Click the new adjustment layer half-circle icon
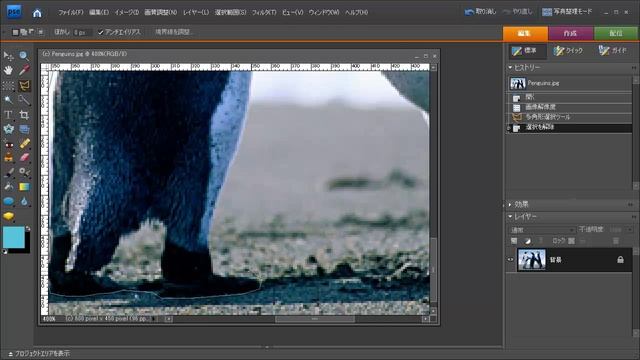 [527, 241]
